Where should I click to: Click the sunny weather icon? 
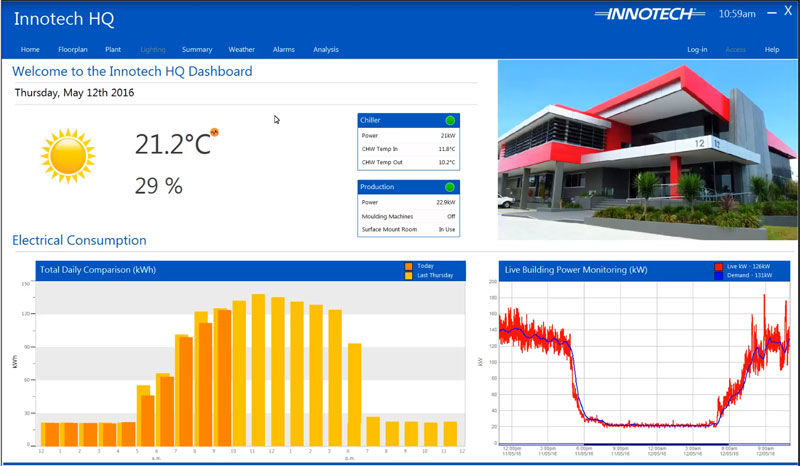pyautogui.click(x=68, y=156)
